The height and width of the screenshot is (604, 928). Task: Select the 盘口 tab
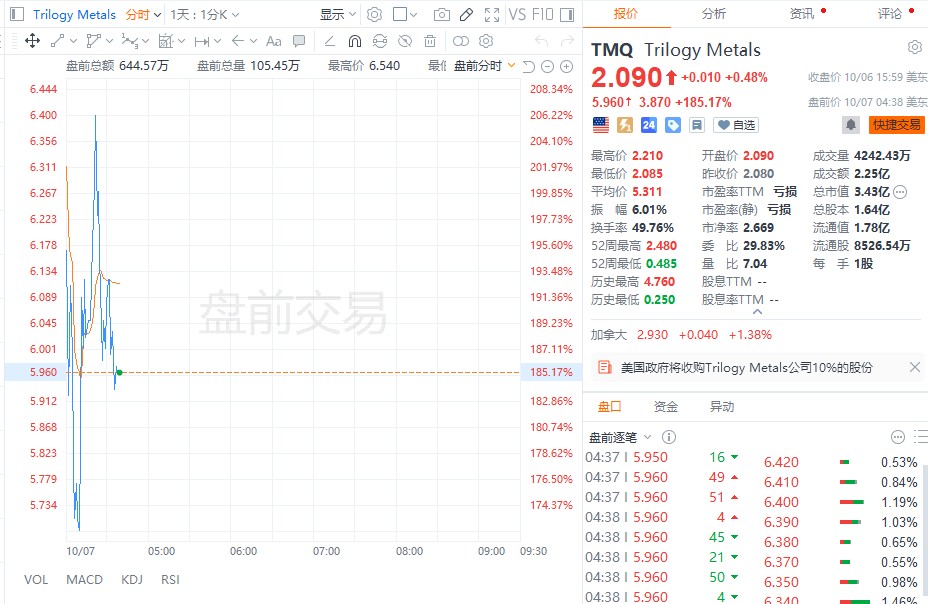pos(609,406)
